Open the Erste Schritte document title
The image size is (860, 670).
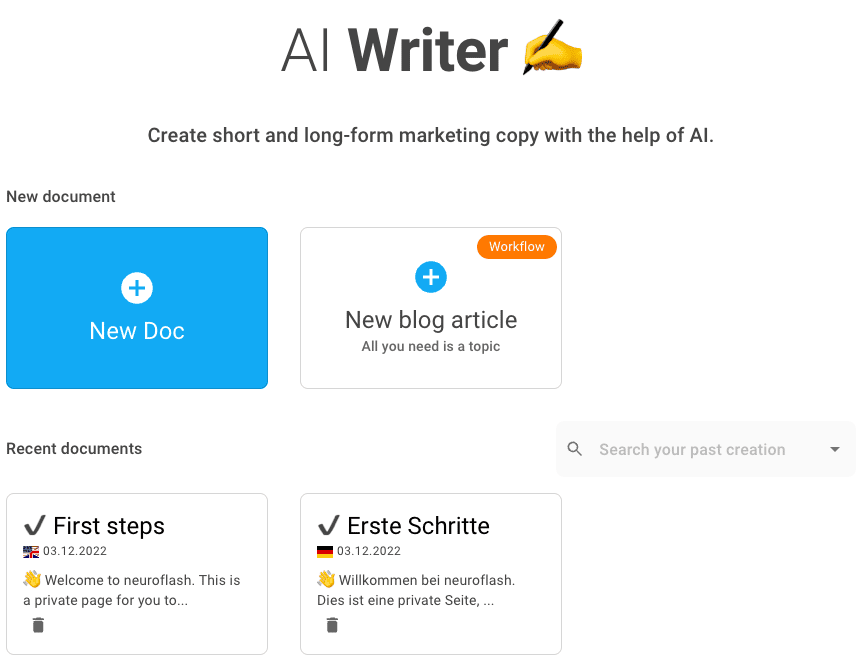point(418,526)
